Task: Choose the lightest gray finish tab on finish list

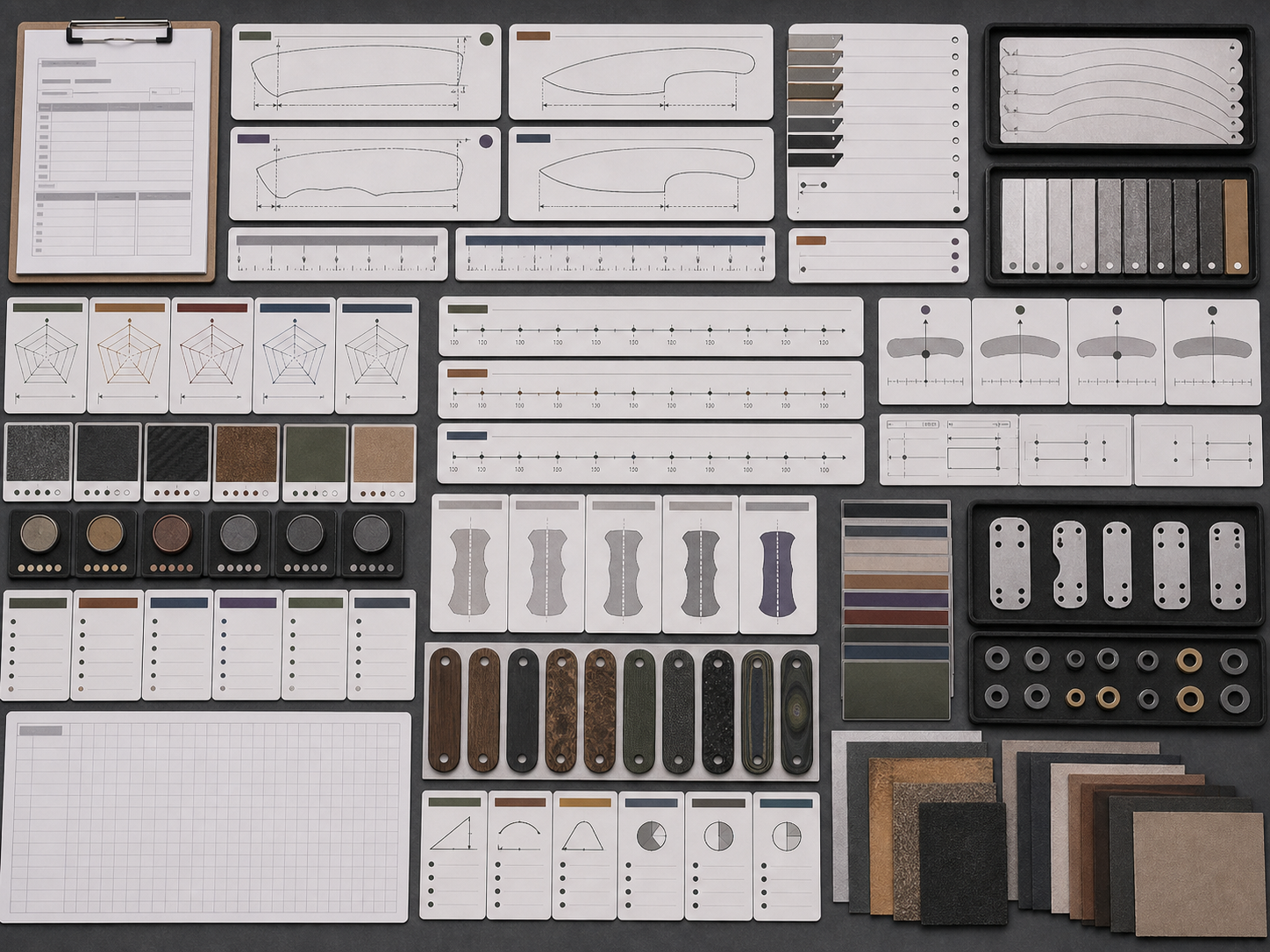Action: 815,40
